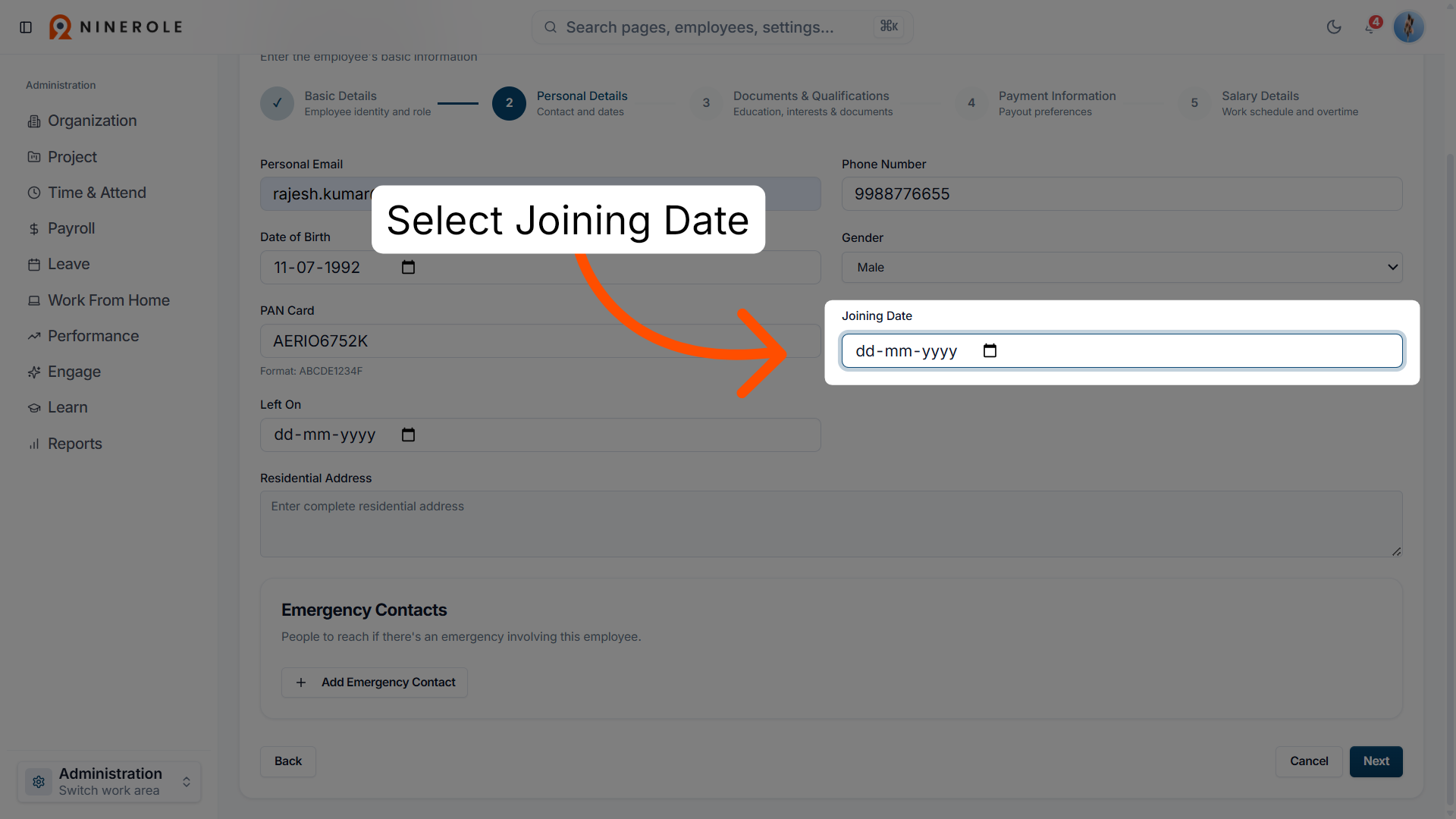Toggle the sidebar collapse icon
1456x819 pixels.
(x=26, y=27)
